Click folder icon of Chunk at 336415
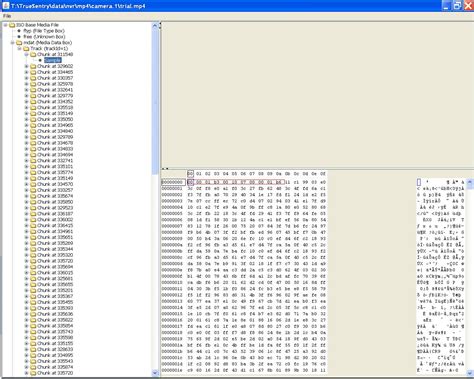474x379 pixels. point(33,226)
